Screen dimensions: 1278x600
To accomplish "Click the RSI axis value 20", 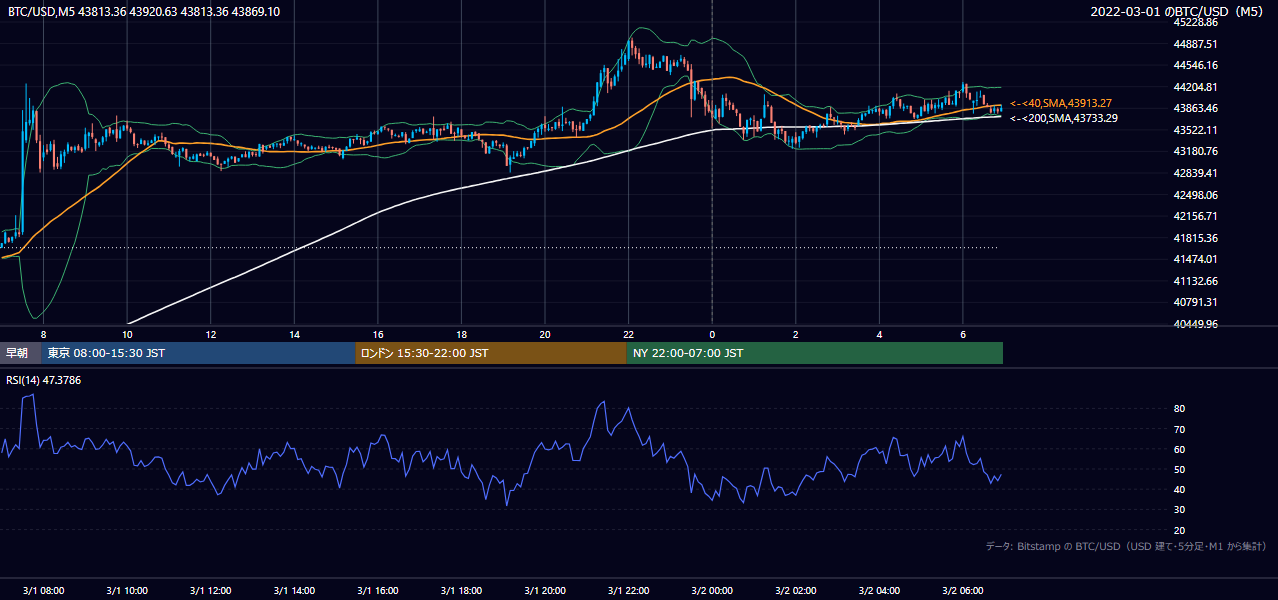I will coord(1180,530).
